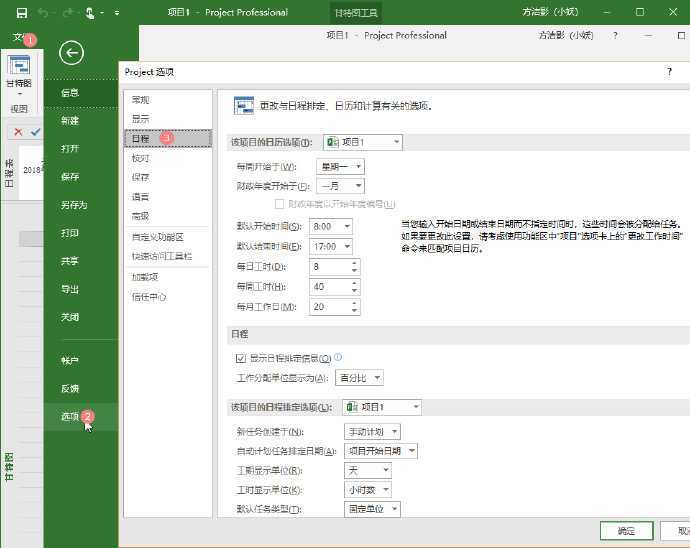This screenshot has height=548, width=690.
Task: Open the Customize Quick Access Toolbar arrow
Action: click(x=117, y=13)
